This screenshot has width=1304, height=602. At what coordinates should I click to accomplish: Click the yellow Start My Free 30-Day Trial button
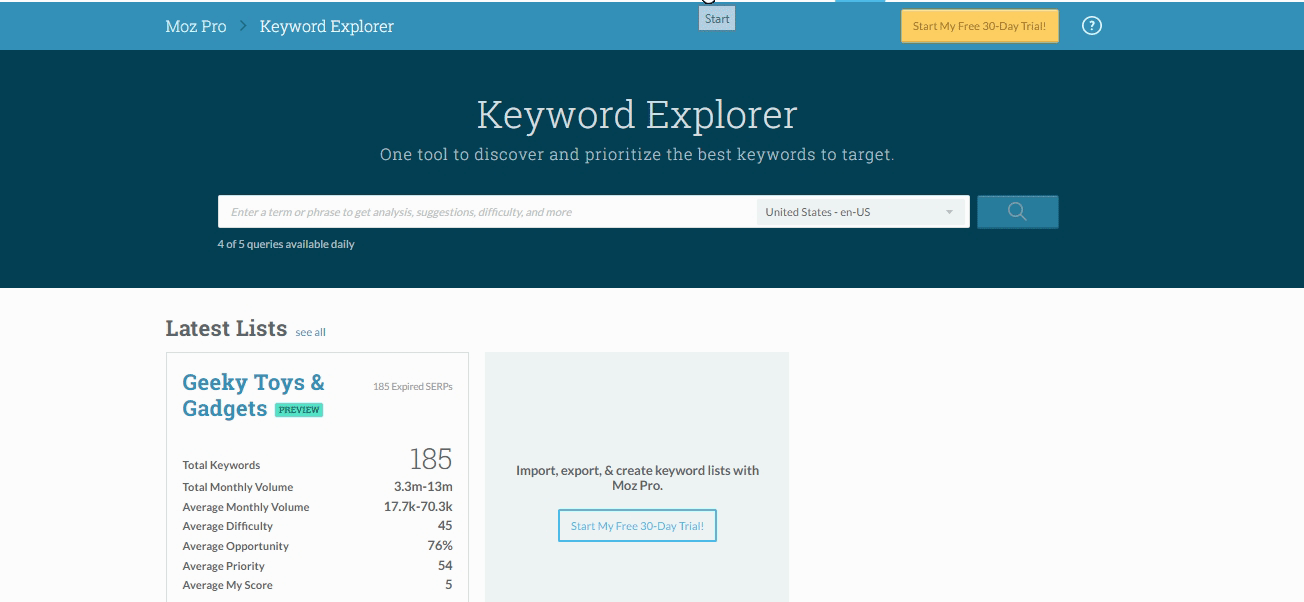coord(979,26)
